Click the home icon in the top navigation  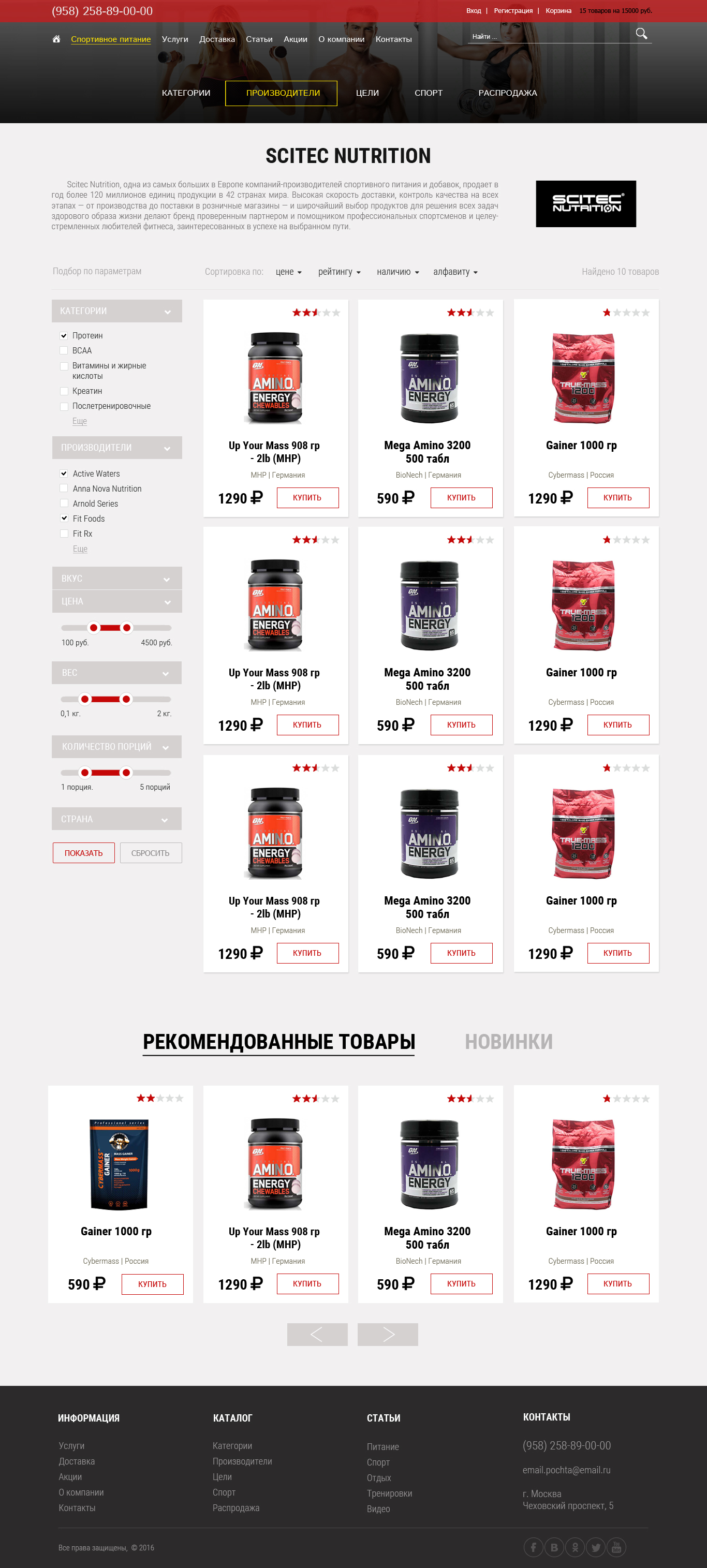coord(56,39)
